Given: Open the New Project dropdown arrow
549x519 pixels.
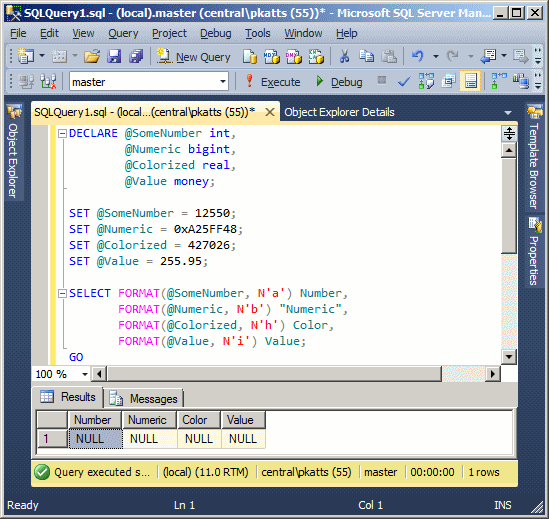Looking at the screenshot, I should click(x=42, y=56).
